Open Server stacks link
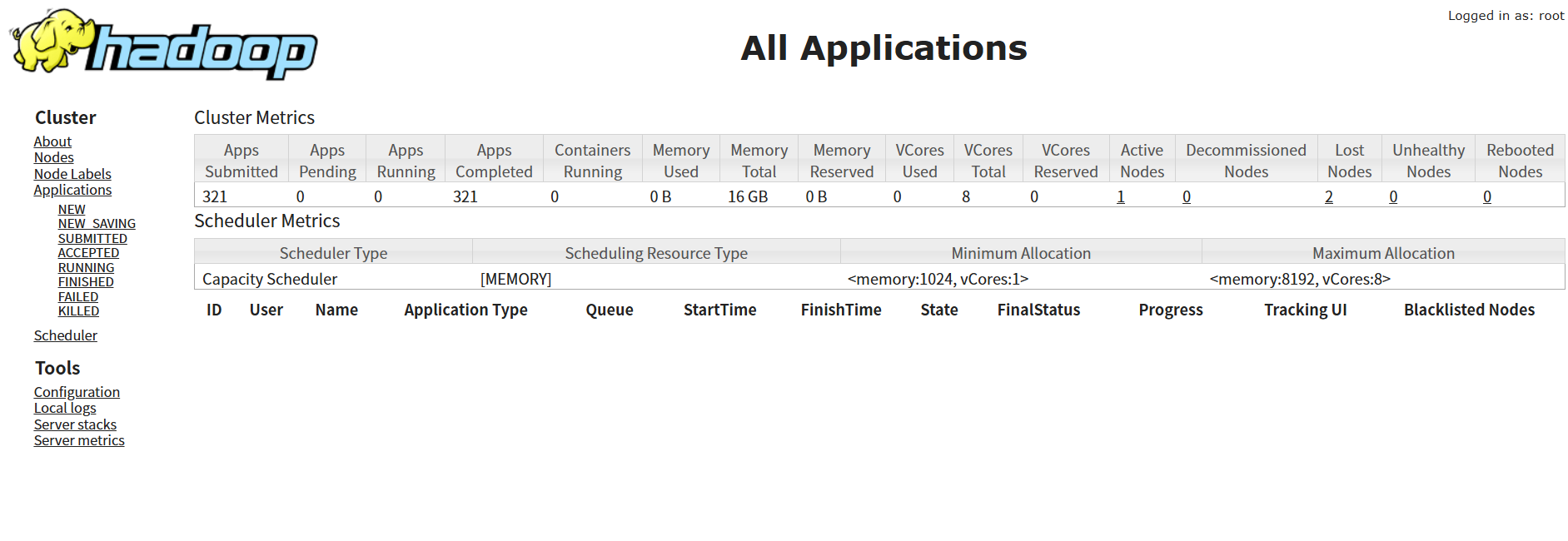Image resolution: width=1568 pixels, height=541 pixels. tap(75, 424)
